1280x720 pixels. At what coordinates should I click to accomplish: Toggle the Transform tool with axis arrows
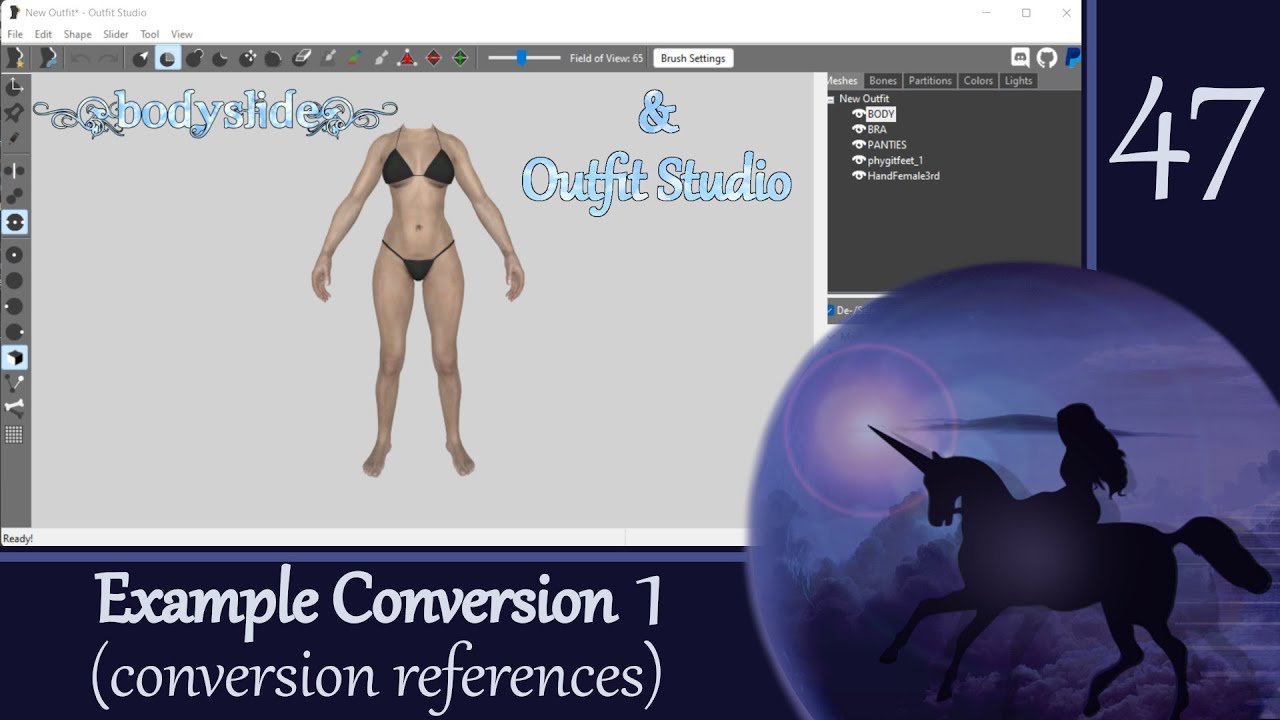coord(14,88)
